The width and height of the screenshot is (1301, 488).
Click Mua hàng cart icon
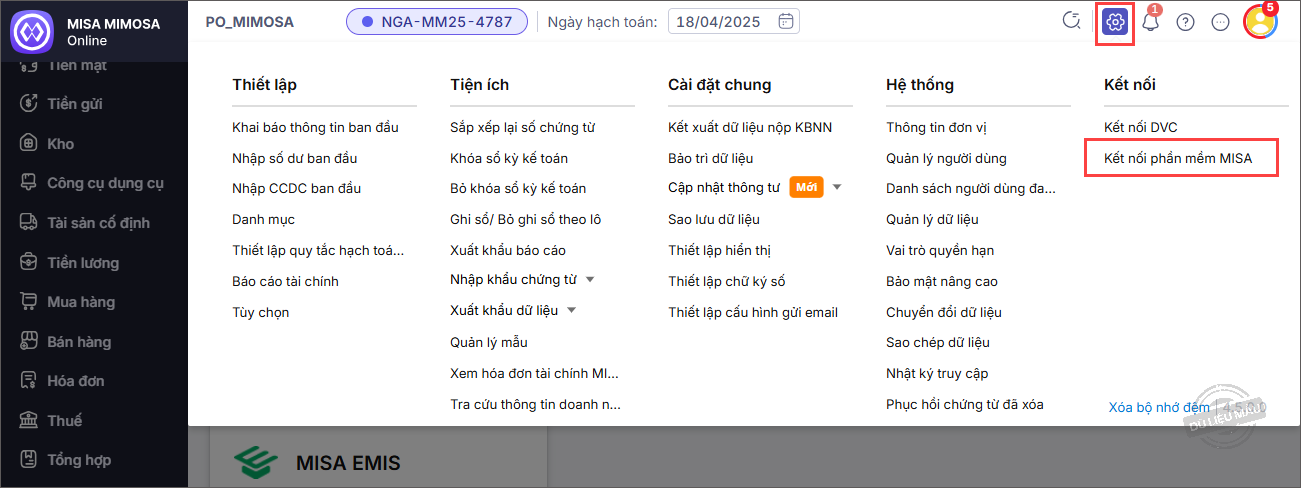tap(29, 302)
